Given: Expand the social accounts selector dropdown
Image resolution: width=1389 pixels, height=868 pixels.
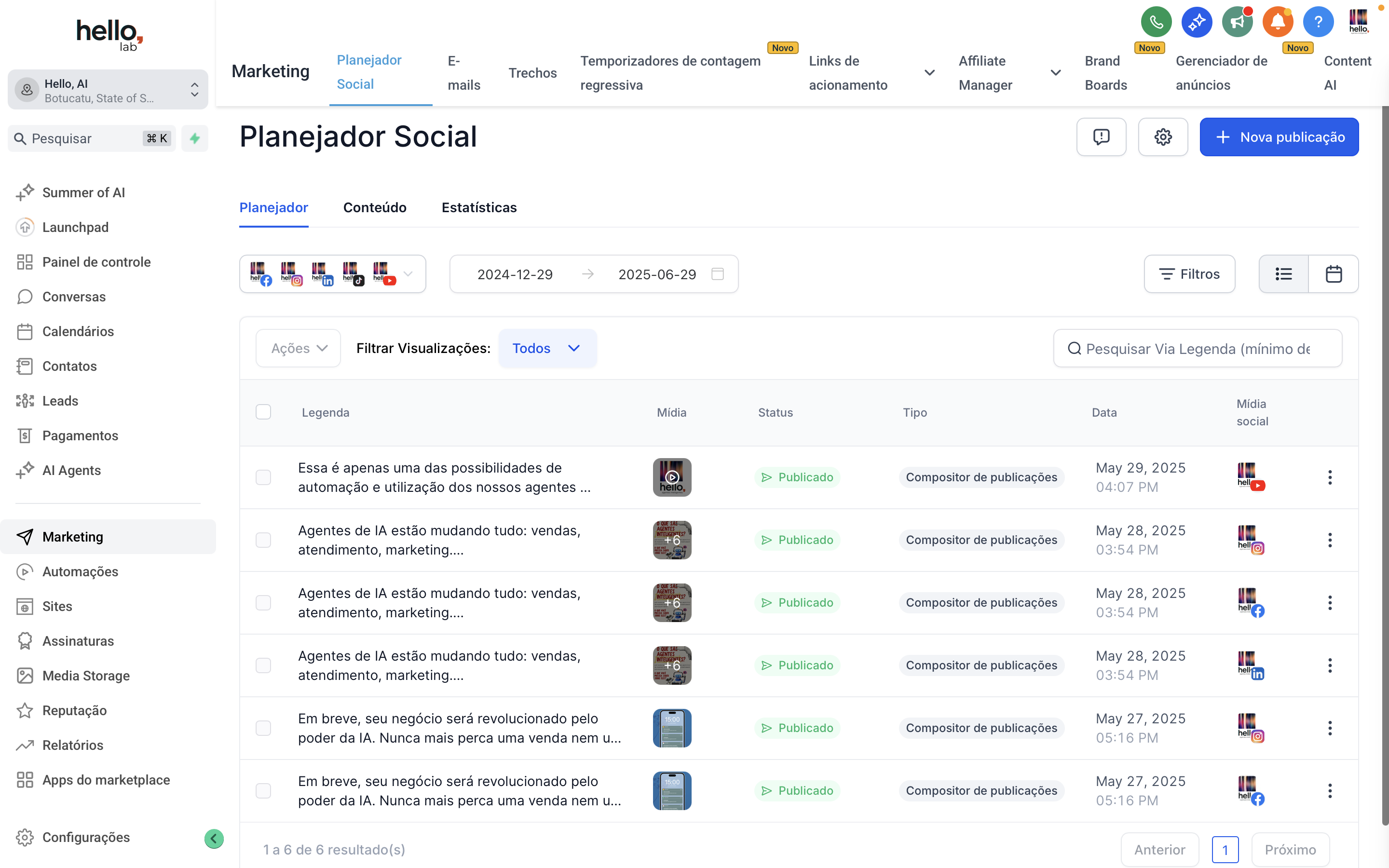Looking at the screenshot, I should (408, 274).
